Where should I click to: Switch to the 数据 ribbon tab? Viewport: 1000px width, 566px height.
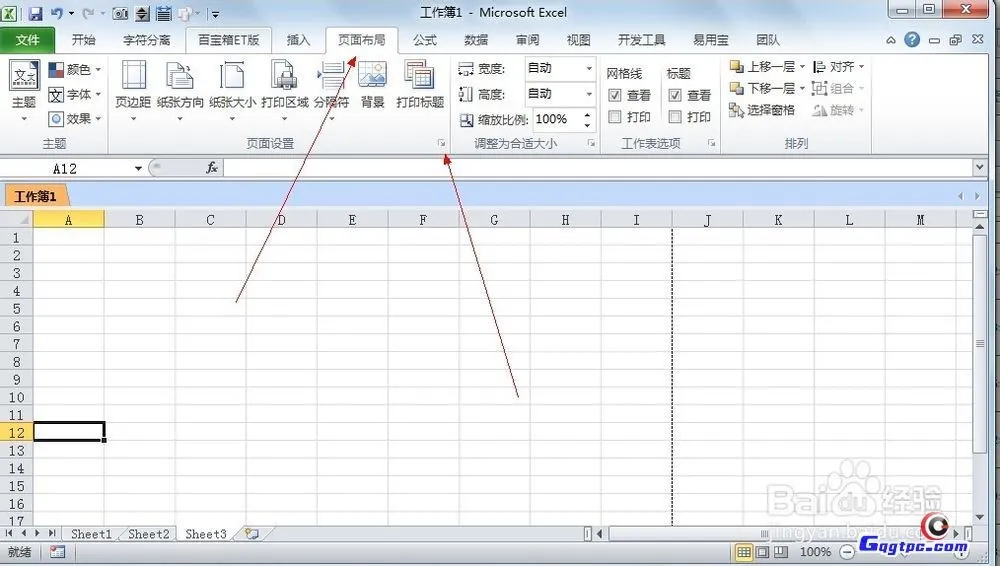(476, 40)
